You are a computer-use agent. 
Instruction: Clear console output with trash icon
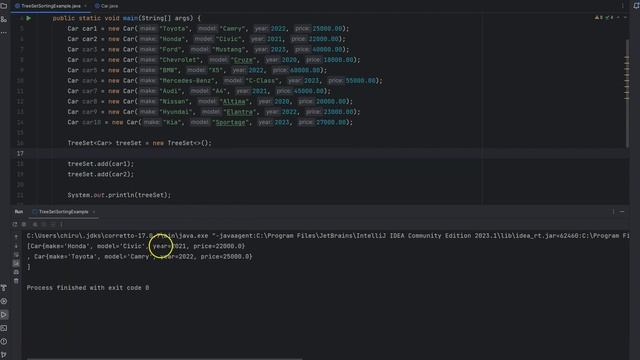point(16,281)
